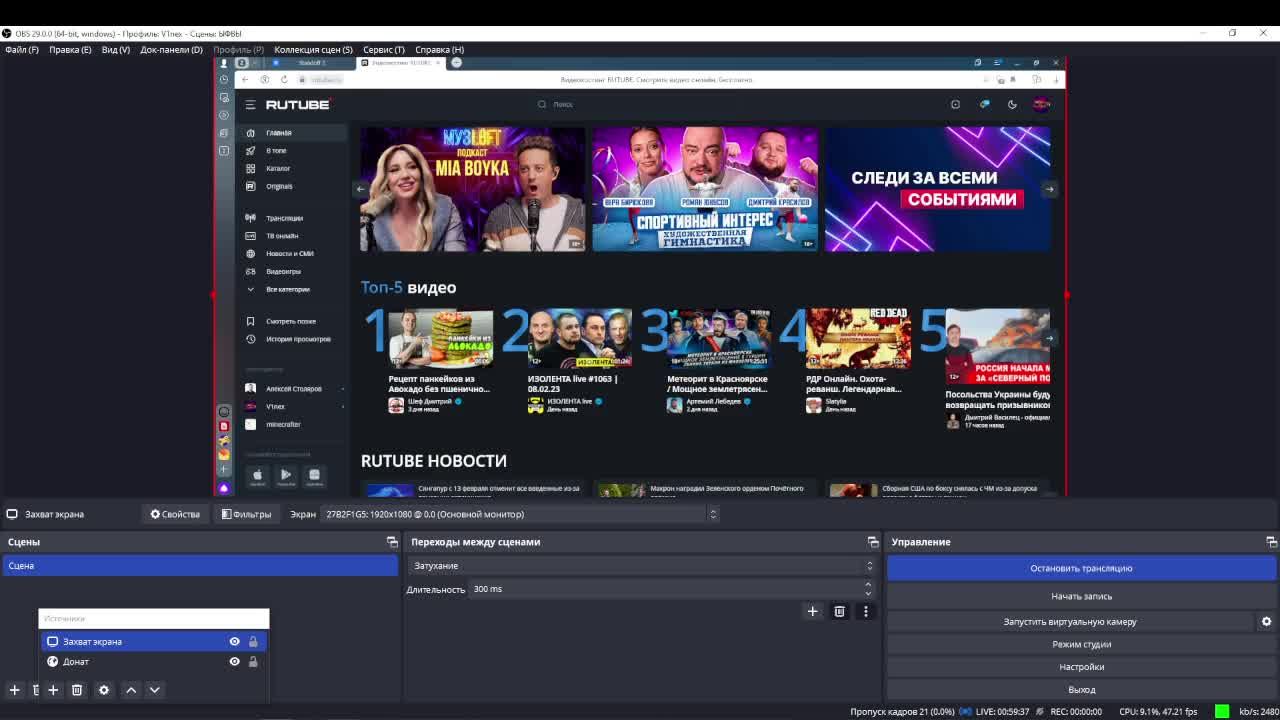Click the Выход button

coord(1081,690)
